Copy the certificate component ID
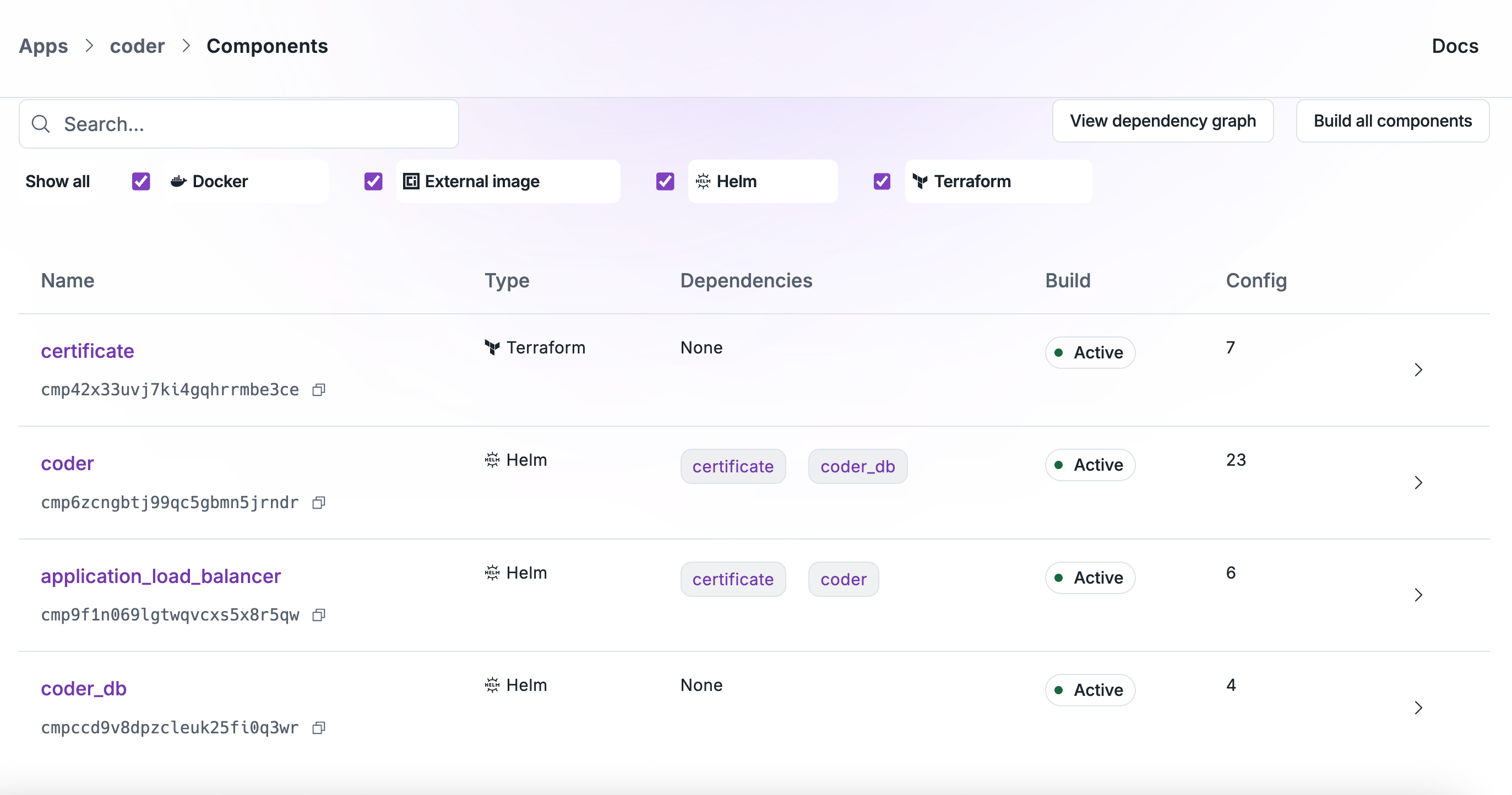 319,390
